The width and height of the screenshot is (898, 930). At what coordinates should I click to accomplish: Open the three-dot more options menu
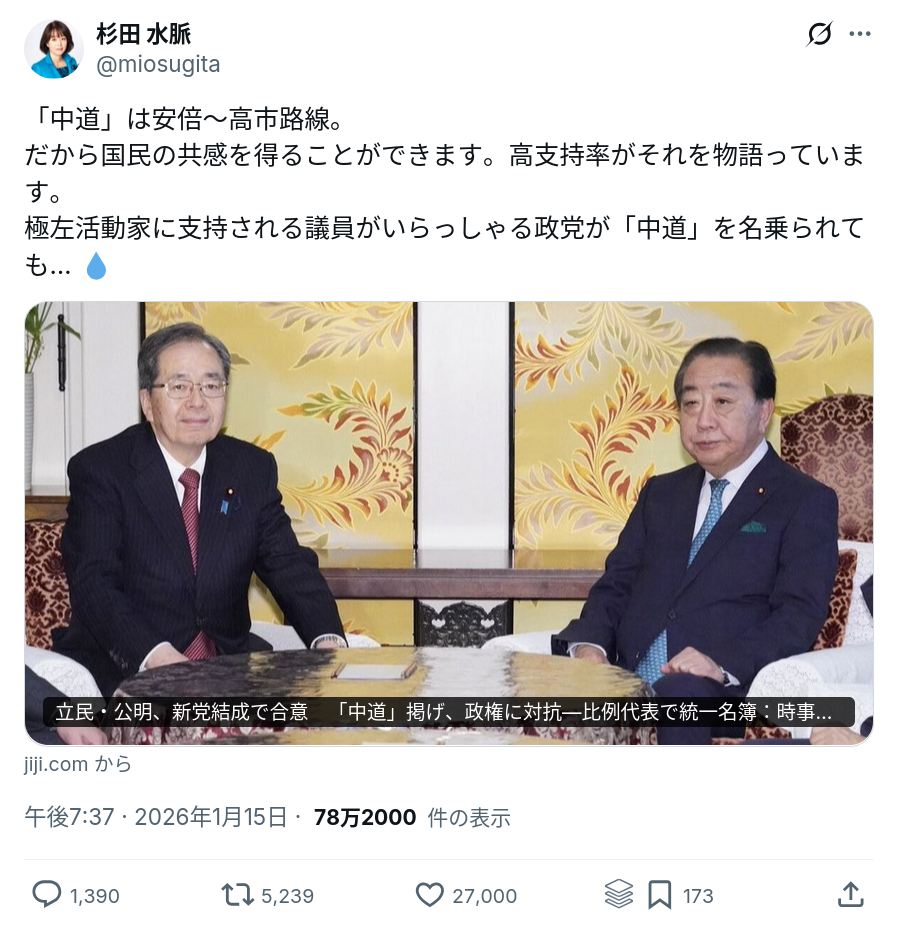pos(859,34)
